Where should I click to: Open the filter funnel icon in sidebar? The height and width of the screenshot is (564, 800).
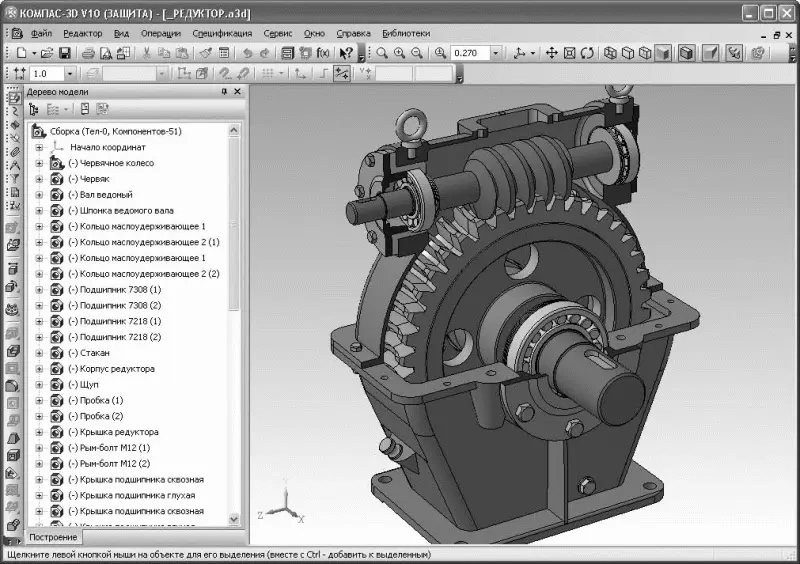point(14,179)
